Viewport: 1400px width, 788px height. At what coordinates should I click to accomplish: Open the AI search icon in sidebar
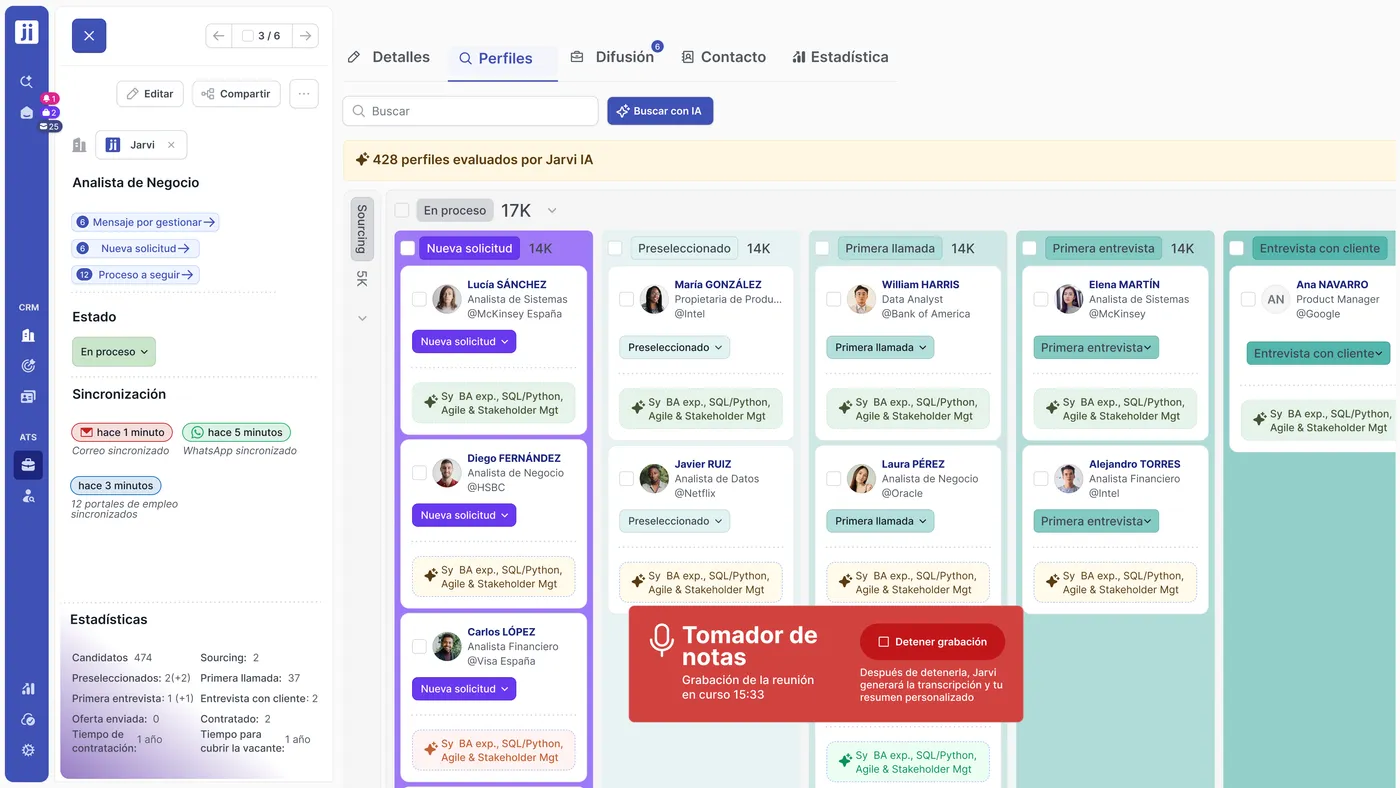coord(27,81)
